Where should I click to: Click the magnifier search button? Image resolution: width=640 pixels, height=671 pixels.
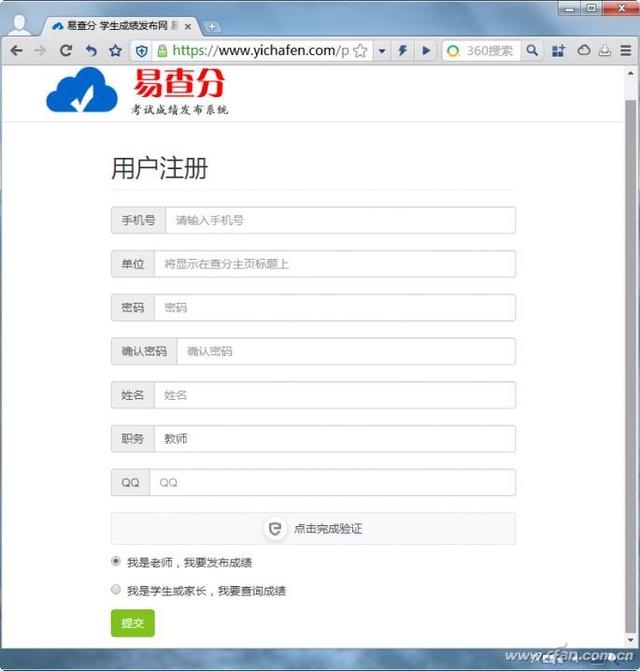[x=532, y=50]
